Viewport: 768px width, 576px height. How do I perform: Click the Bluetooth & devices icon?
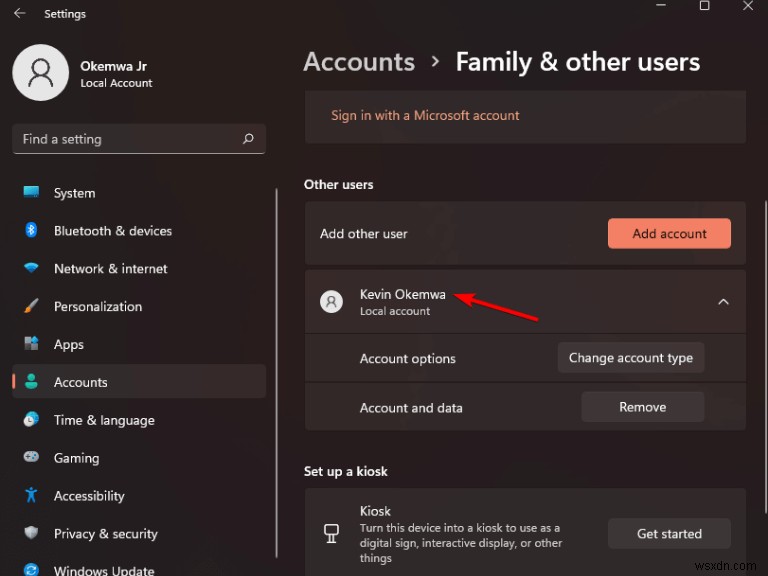[31, 231]
